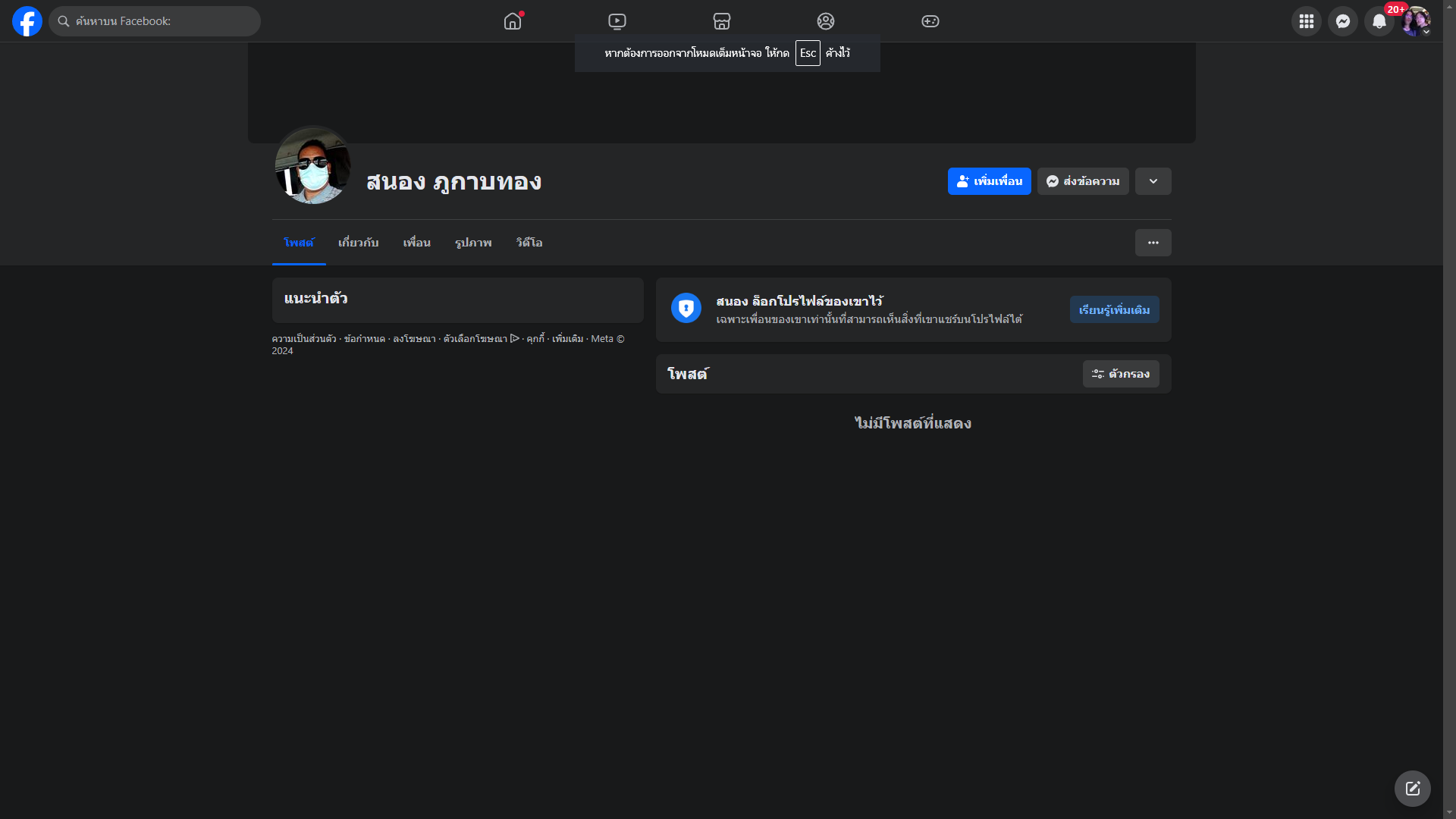This screenshot has width=1456, height=819.
Task: Expand the account avatar menu
Action: click(1415, 21)
